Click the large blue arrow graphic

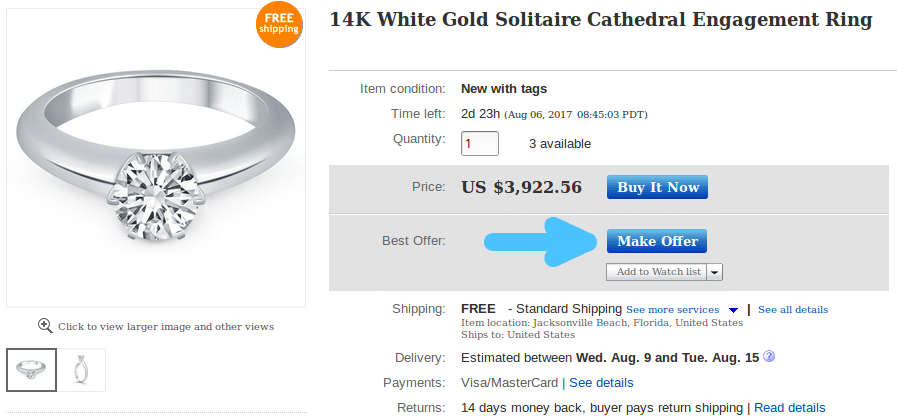click(x=539, y=242)
